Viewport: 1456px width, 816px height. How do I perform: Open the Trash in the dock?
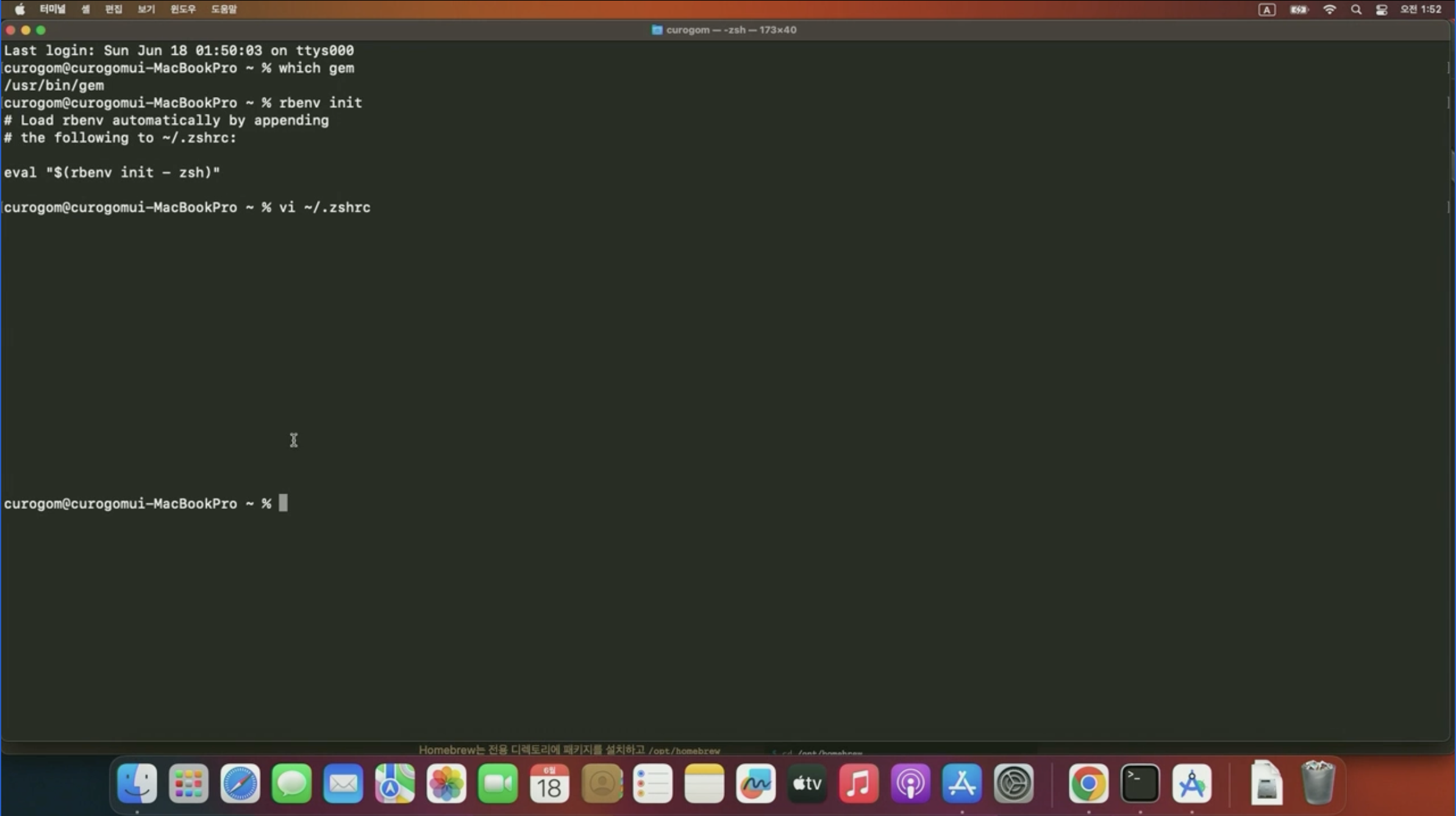coord(1318,783)
